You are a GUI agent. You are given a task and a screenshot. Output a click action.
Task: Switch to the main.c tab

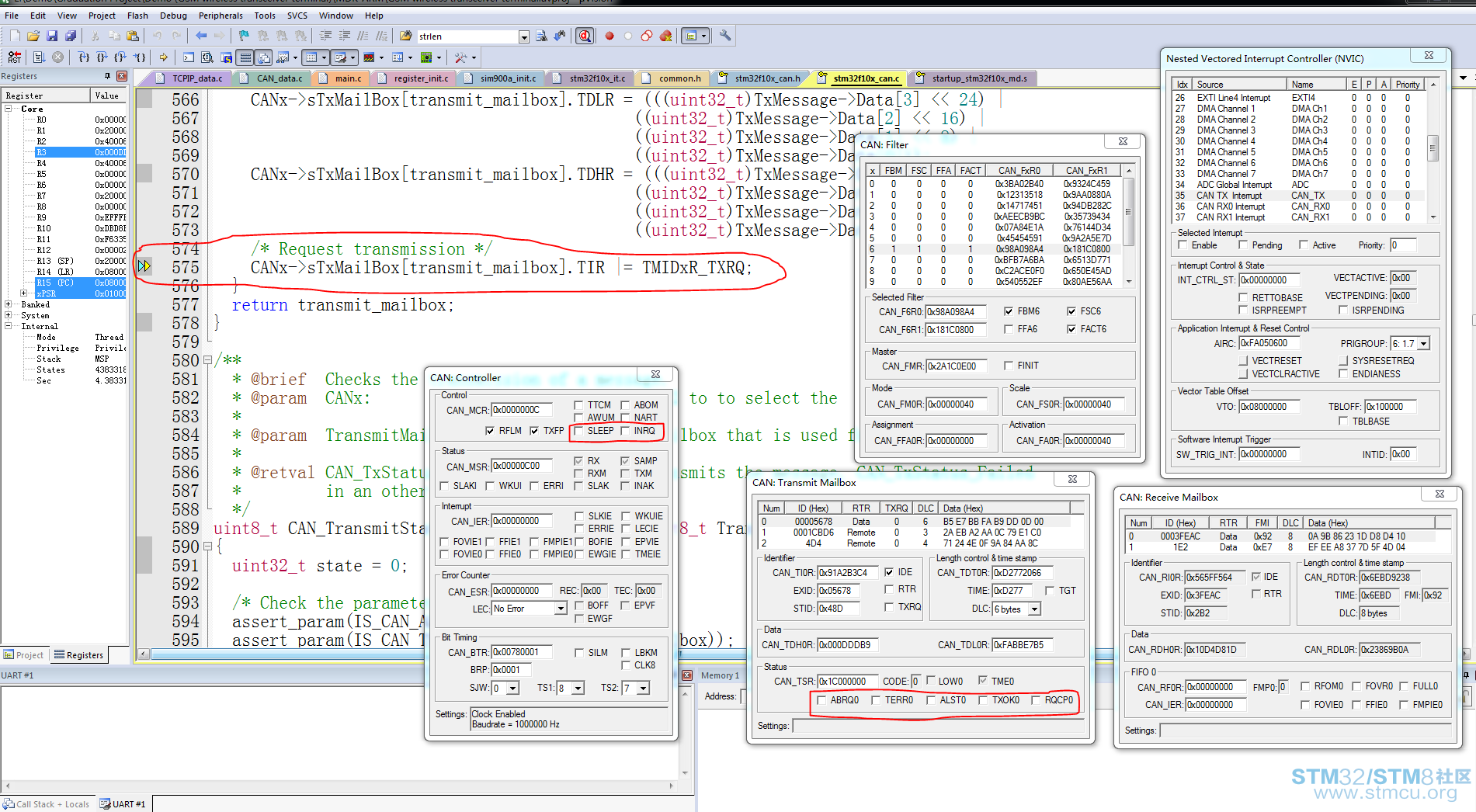point(341,78)
